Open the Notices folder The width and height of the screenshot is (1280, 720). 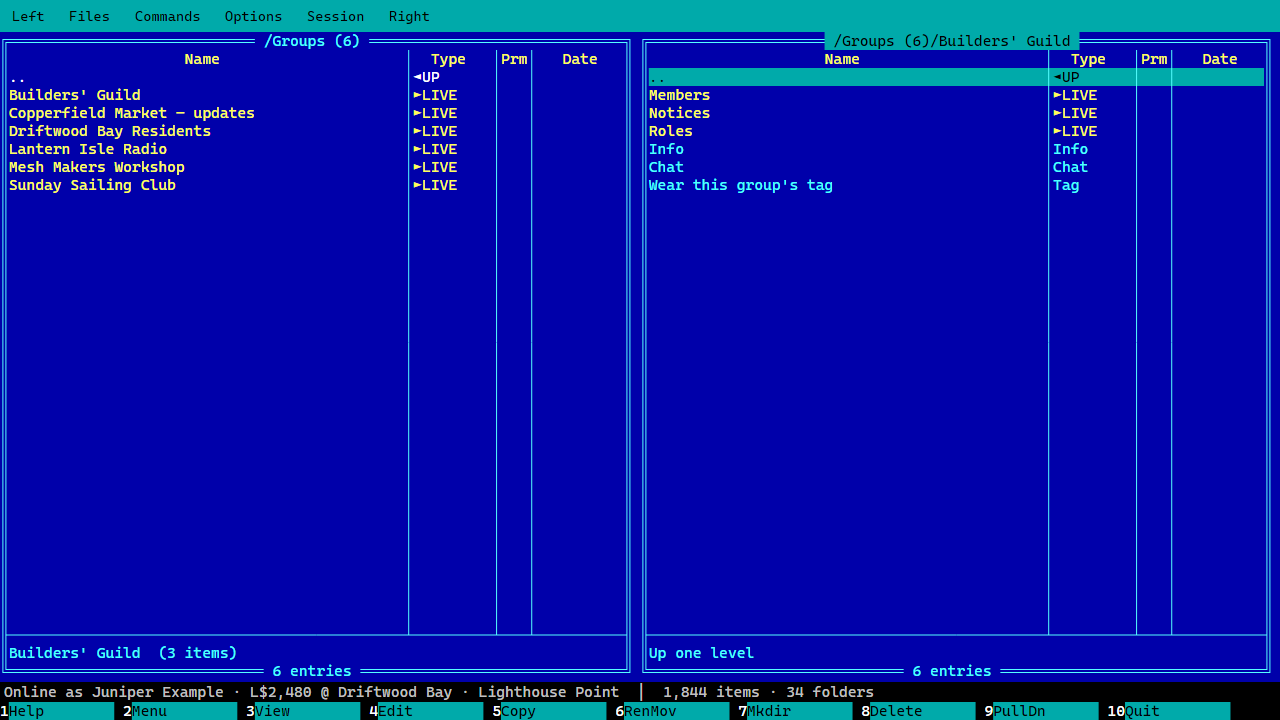click(956, 113)
